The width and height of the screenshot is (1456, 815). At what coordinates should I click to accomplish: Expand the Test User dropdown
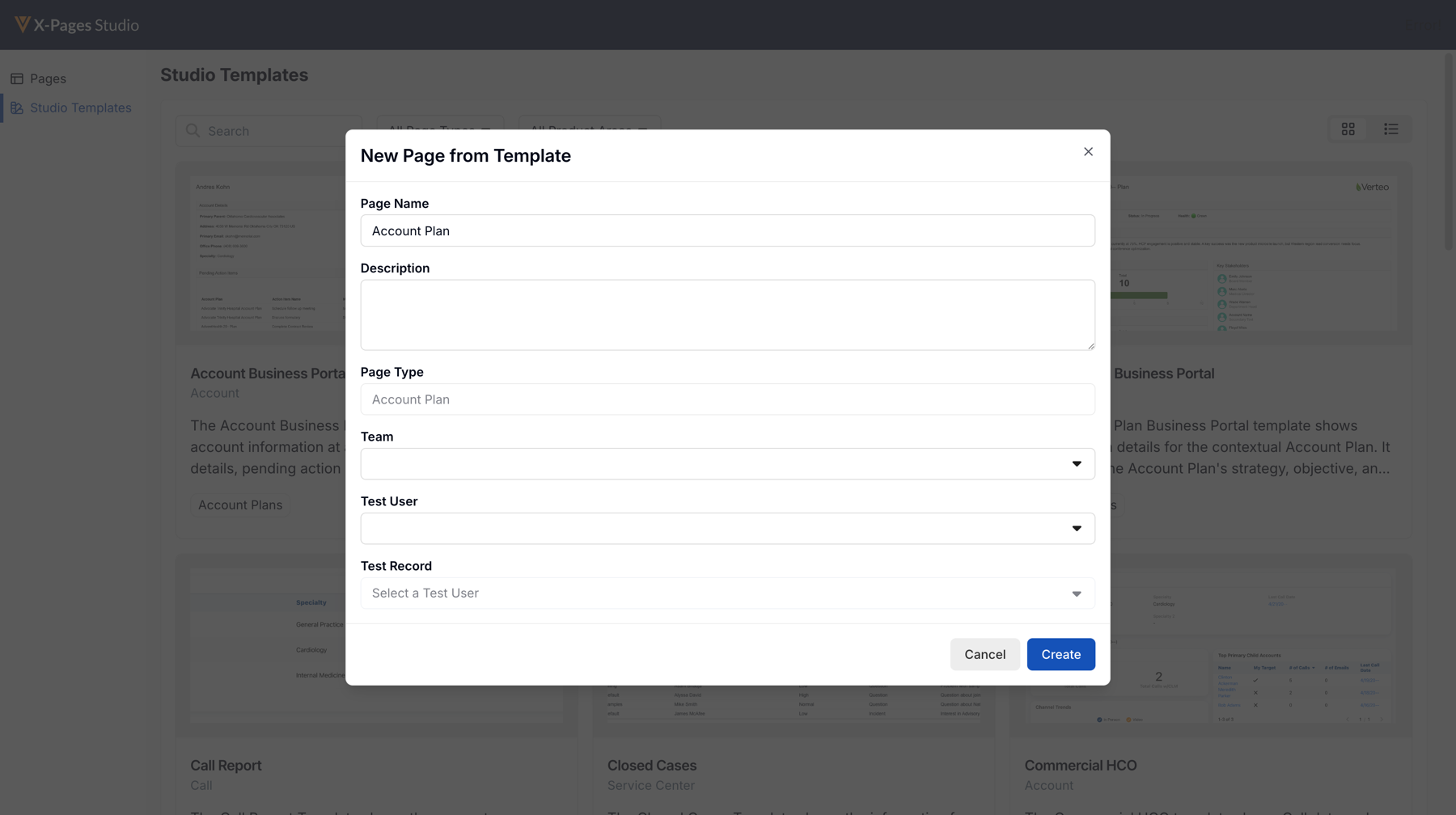click(x=1076, y=529)
